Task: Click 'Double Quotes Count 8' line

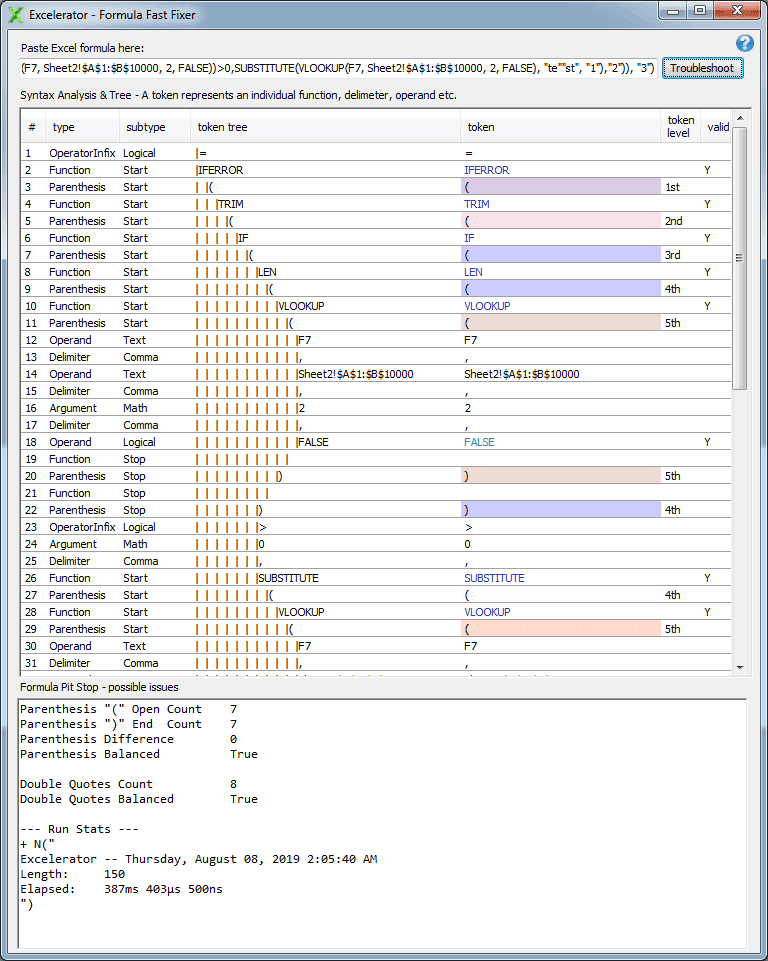Action: (129, 784)
